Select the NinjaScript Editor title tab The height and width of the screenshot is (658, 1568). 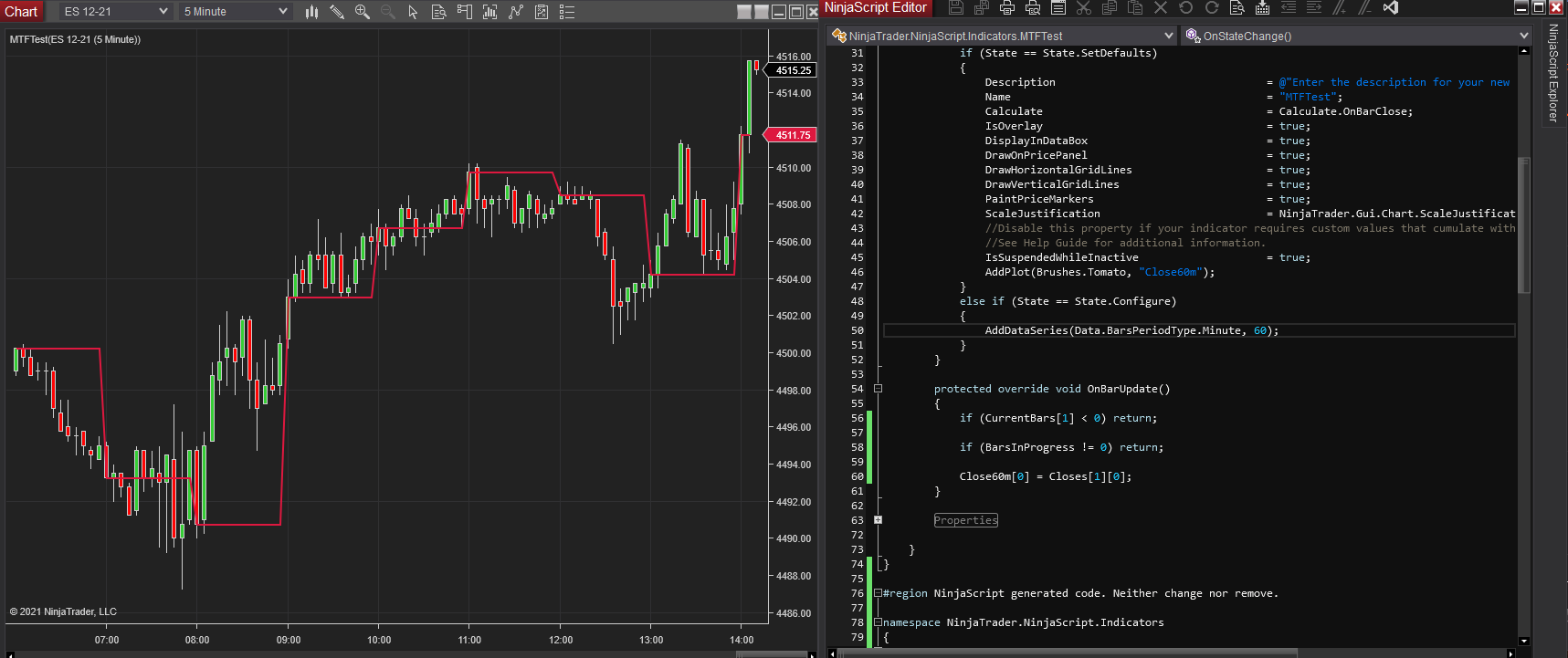(x=875, y=7)
